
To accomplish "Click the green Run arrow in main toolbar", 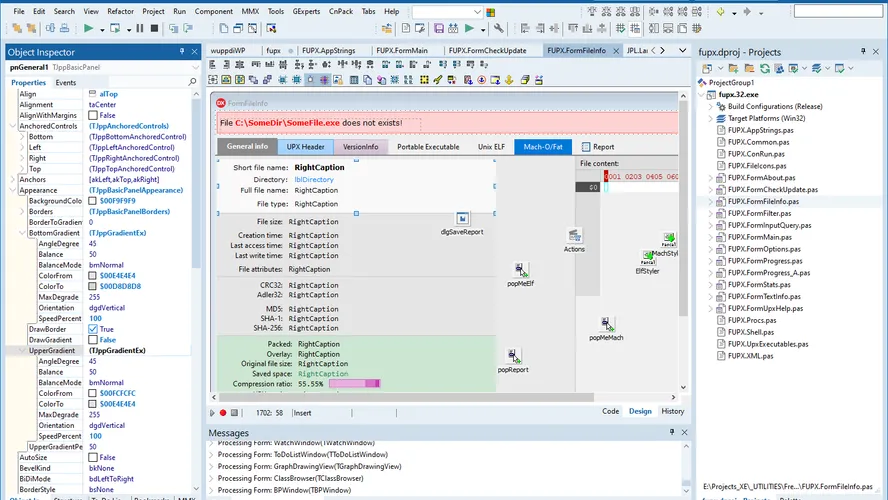I will click(88, 29).
